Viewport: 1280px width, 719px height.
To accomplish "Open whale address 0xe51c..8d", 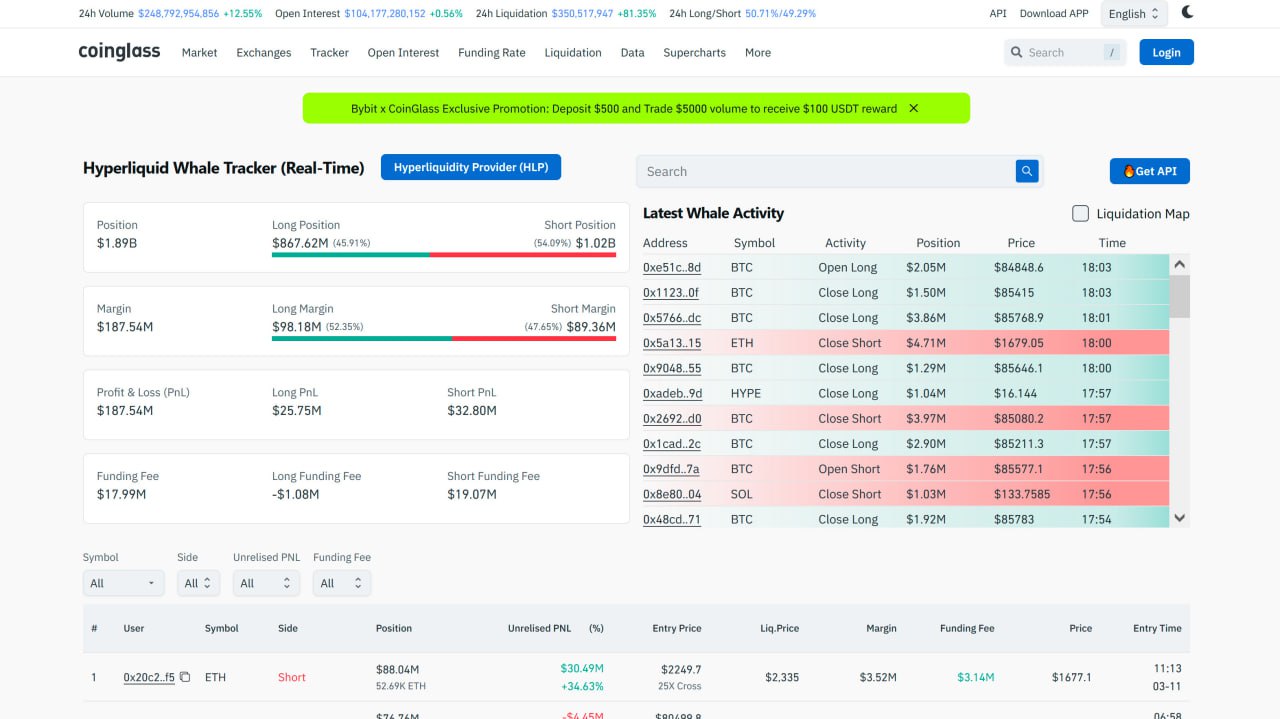I will point(672,267).
